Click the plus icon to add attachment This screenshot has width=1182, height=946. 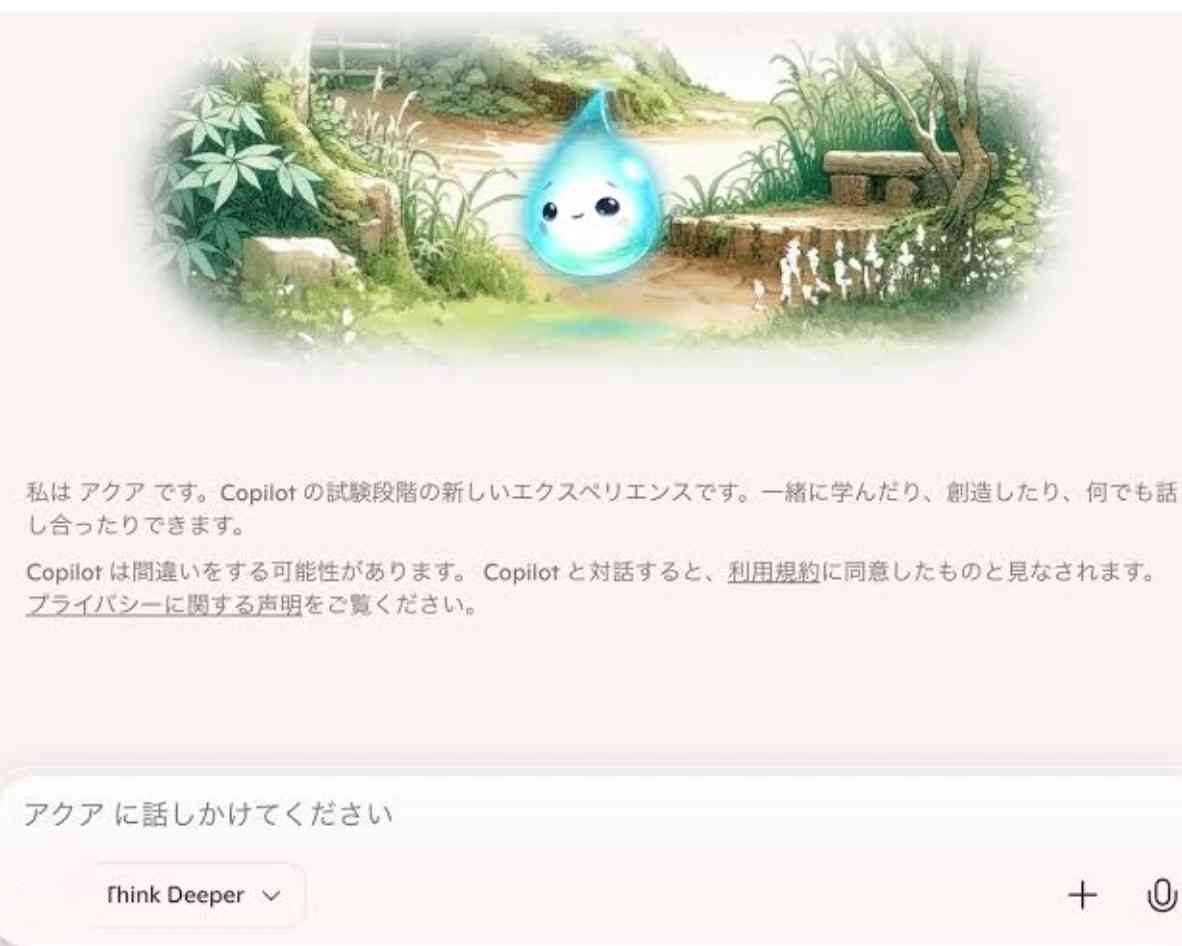[1082, 895]
